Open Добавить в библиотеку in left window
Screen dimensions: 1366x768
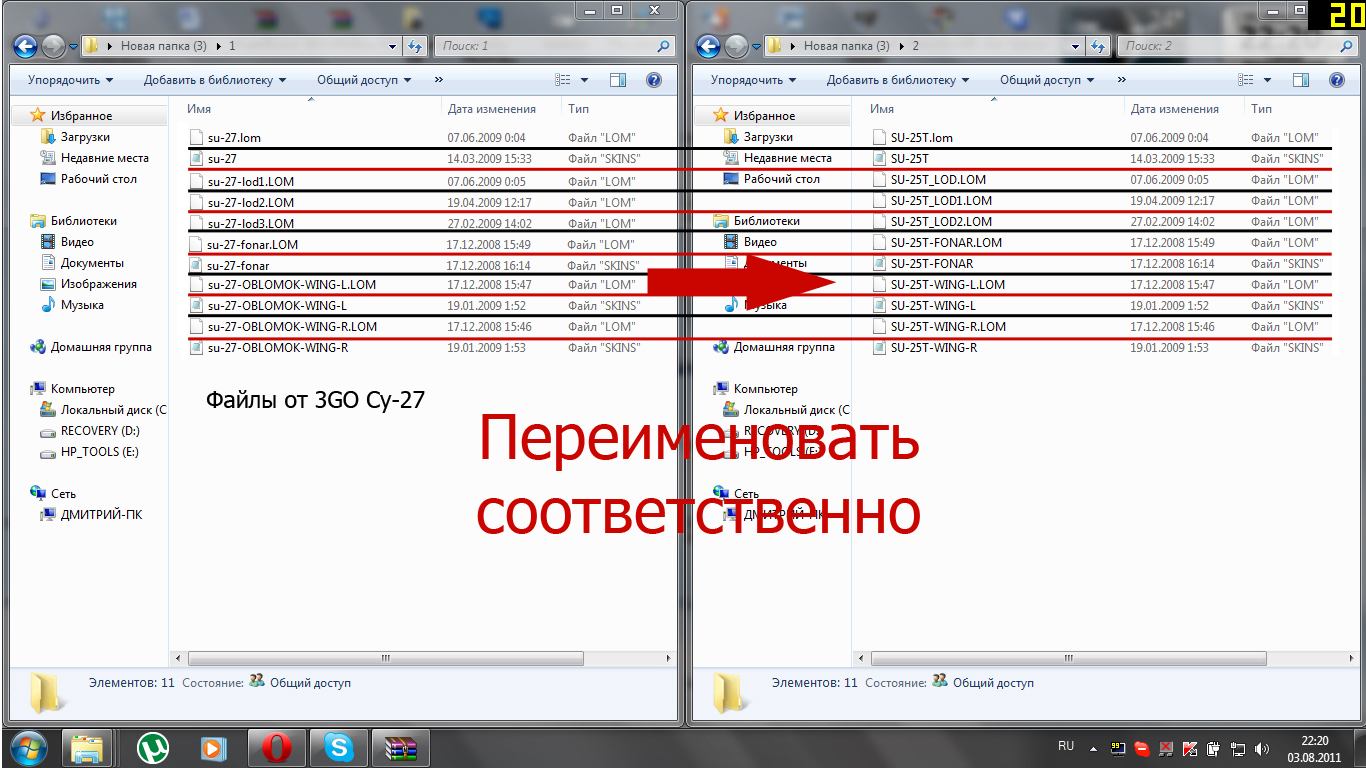pos(214,80)
